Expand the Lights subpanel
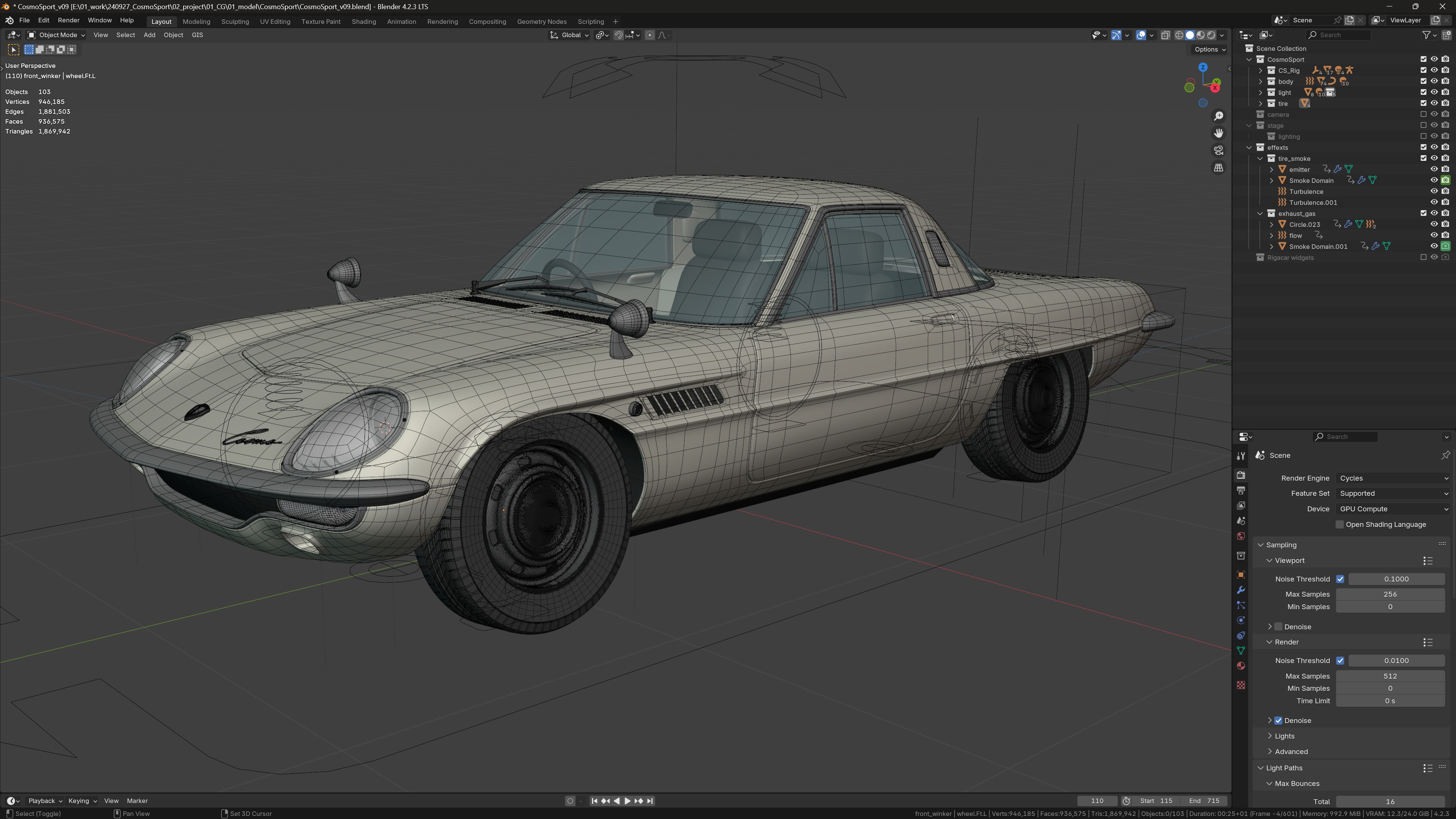The height and width of the screenshot is (819, 1456). (x=1284, y=736)
